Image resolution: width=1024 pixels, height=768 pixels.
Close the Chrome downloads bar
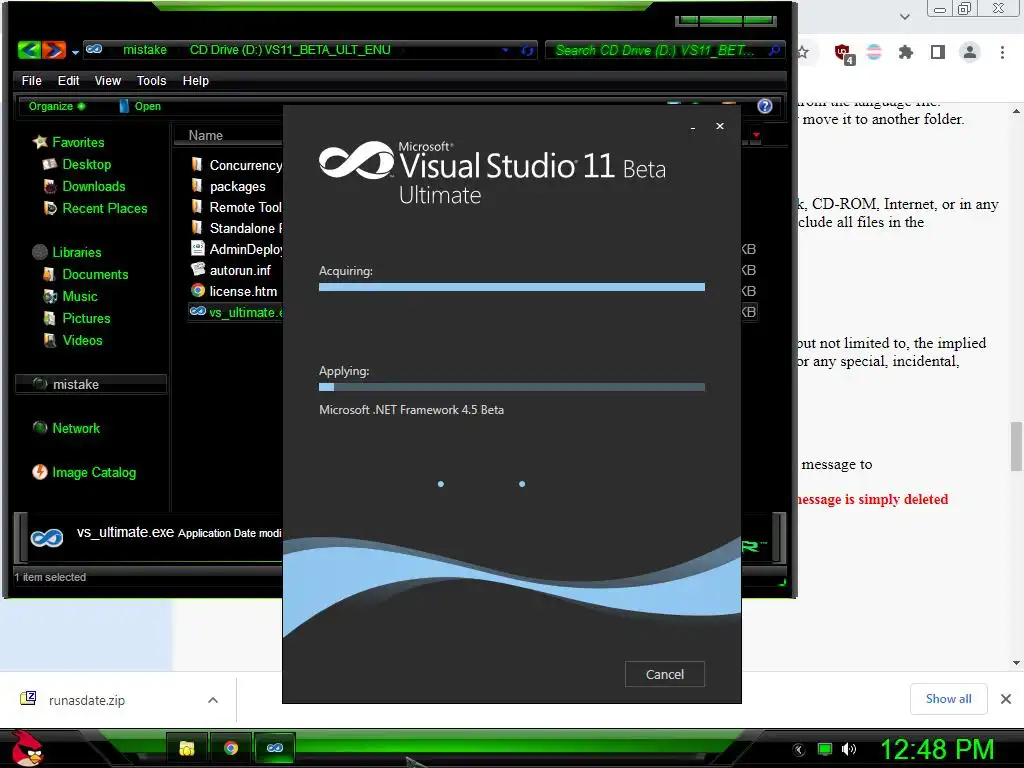point(1006,699)
